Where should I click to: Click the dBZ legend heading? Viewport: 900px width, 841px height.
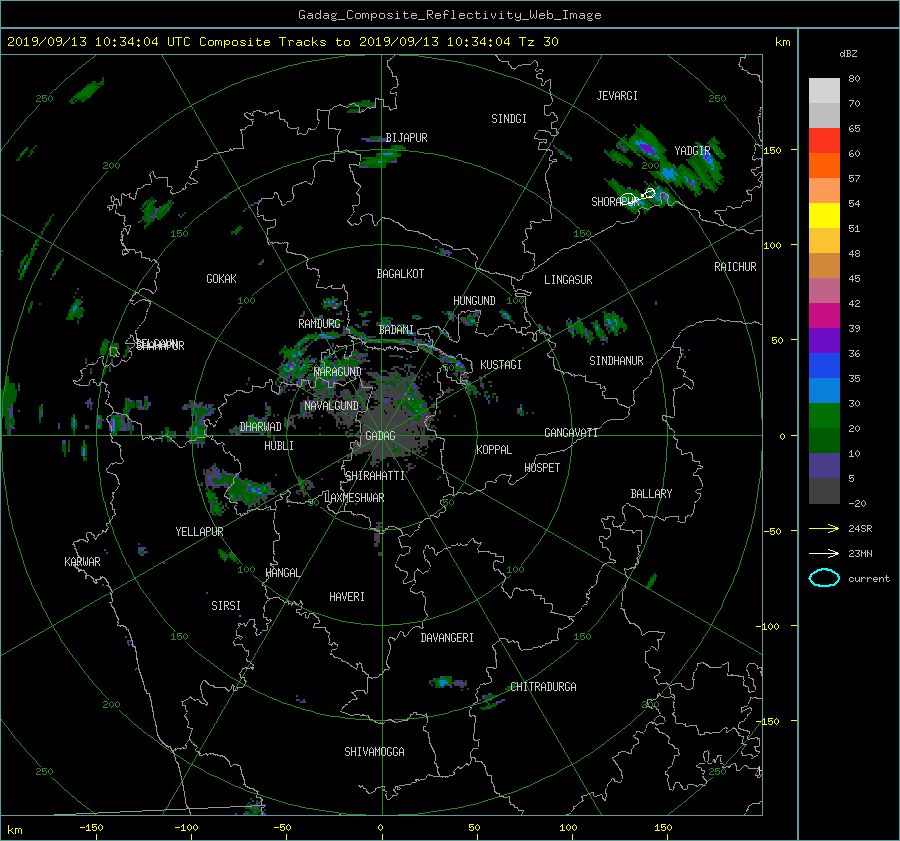click(848, 53)
